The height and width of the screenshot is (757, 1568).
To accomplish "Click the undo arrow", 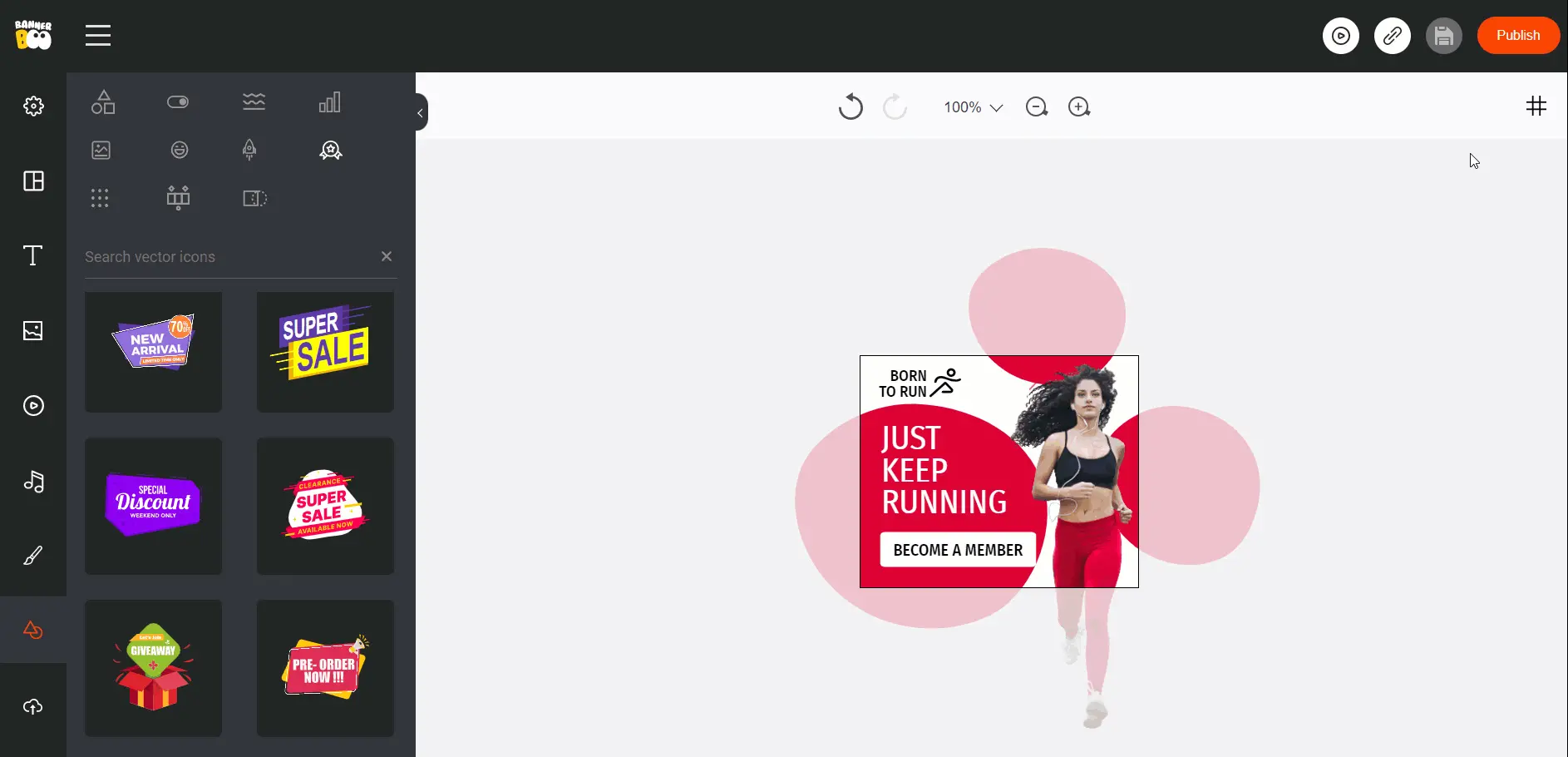I will tap(850, 107).
